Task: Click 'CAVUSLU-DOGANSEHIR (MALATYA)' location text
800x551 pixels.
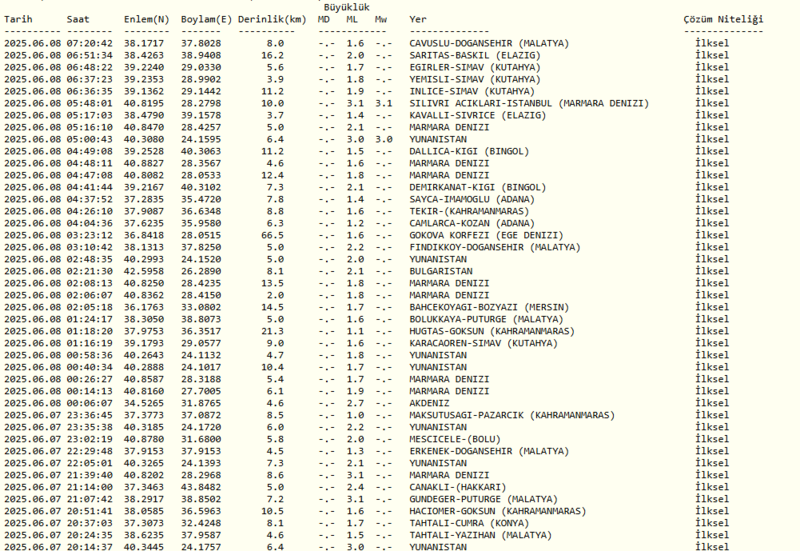Action: (489, 43)
